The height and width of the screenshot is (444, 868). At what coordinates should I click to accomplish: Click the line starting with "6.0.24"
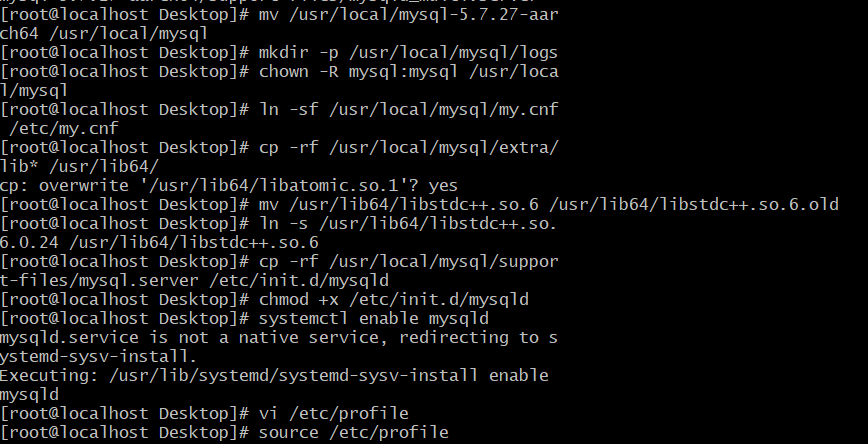click(160, 242)
